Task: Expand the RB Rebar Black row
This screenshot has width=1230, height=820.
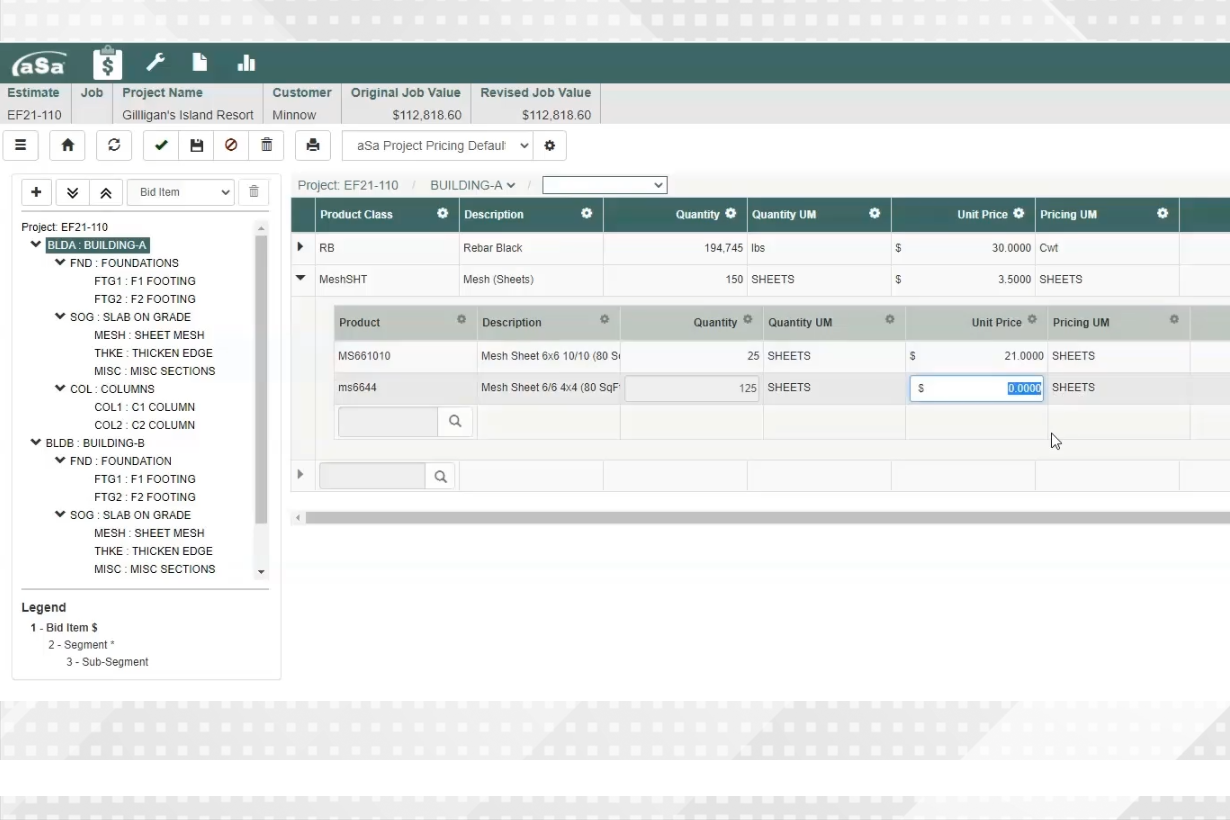Action: [301, 247]
